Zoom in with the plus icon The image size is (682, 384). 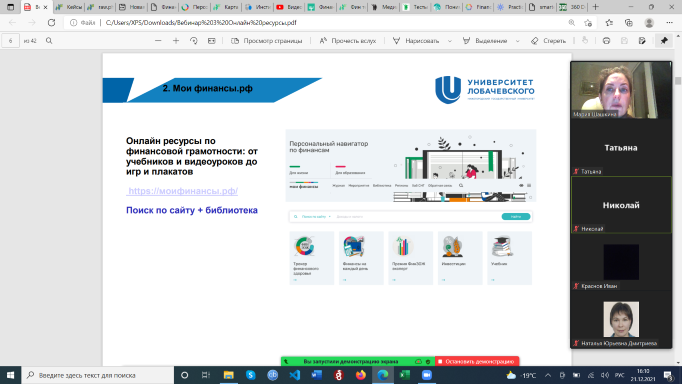point(176,40)
